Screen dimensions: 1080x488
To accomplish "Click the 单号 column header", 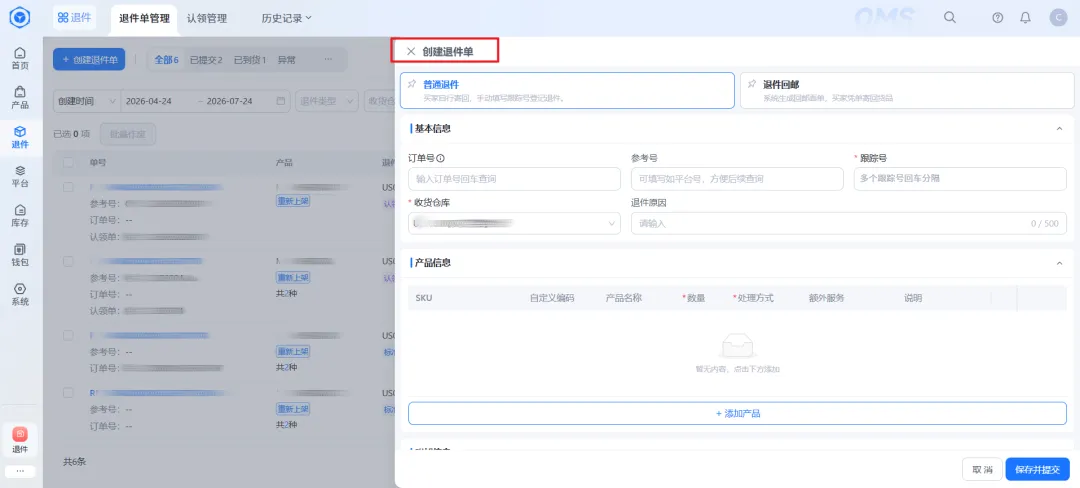I will click(x=98, y=163).
